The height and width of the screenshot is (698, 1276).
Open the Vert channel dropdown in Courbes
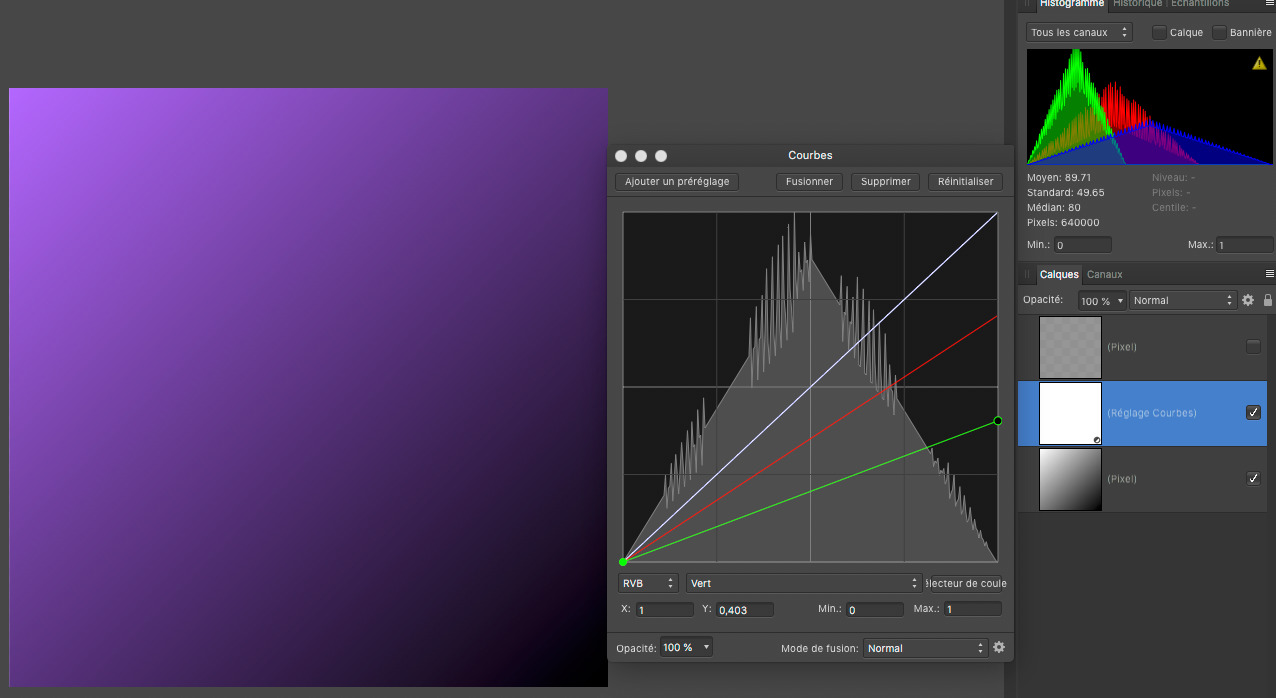coord(804,583)
